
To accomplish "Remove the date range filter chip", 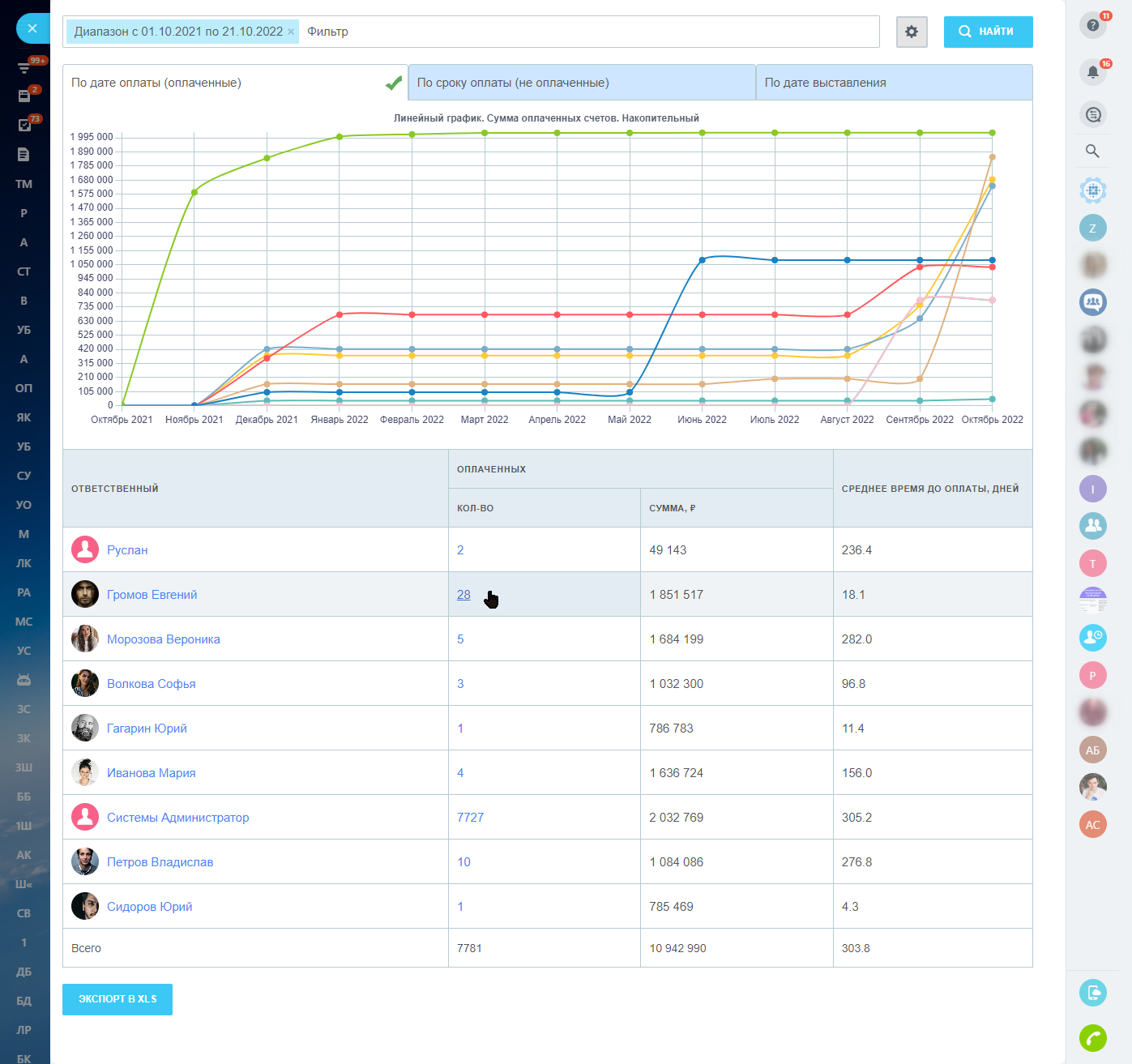I will click(291, 32).
